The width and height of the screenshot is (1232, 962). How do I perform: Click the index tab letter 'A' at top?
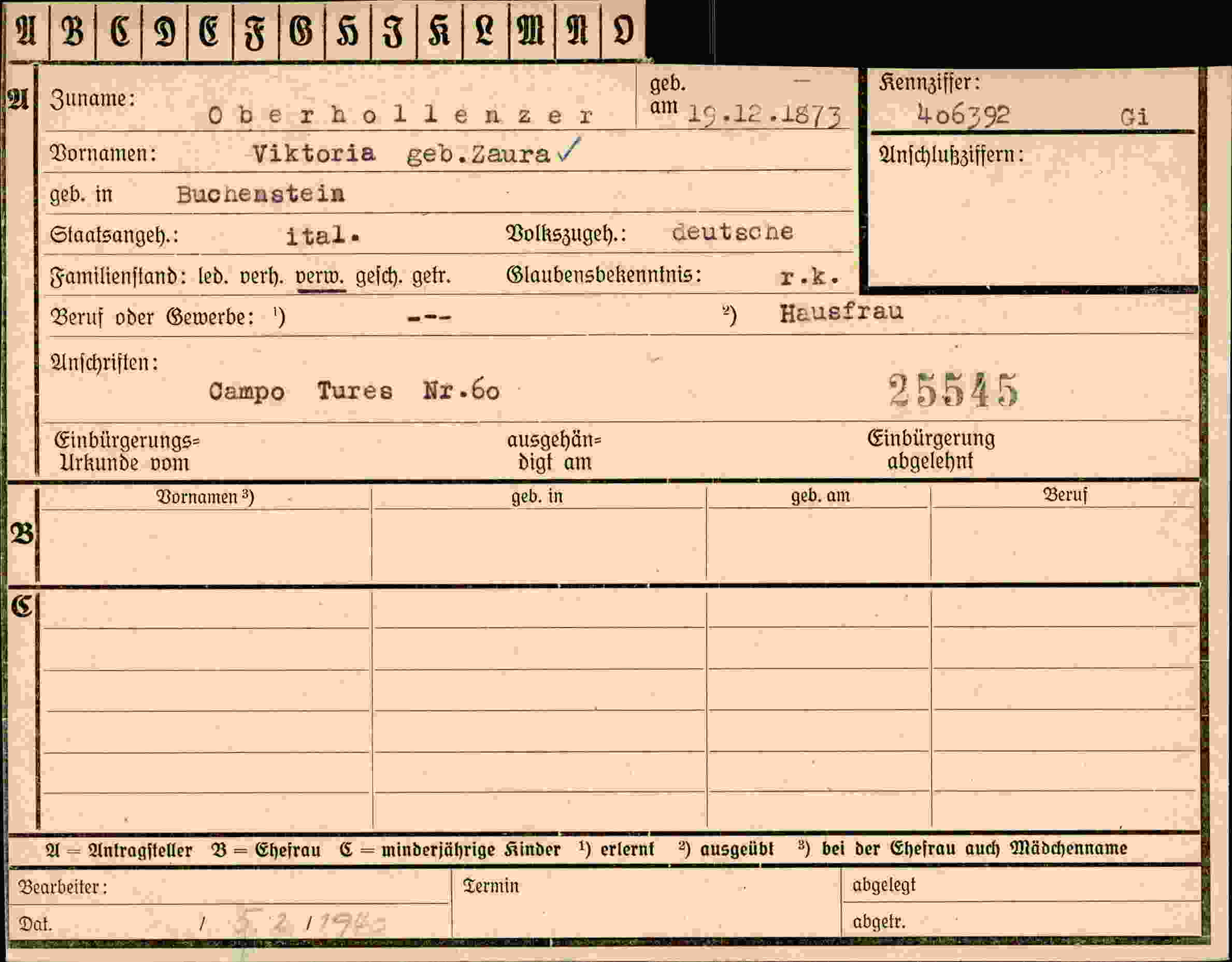25,31
